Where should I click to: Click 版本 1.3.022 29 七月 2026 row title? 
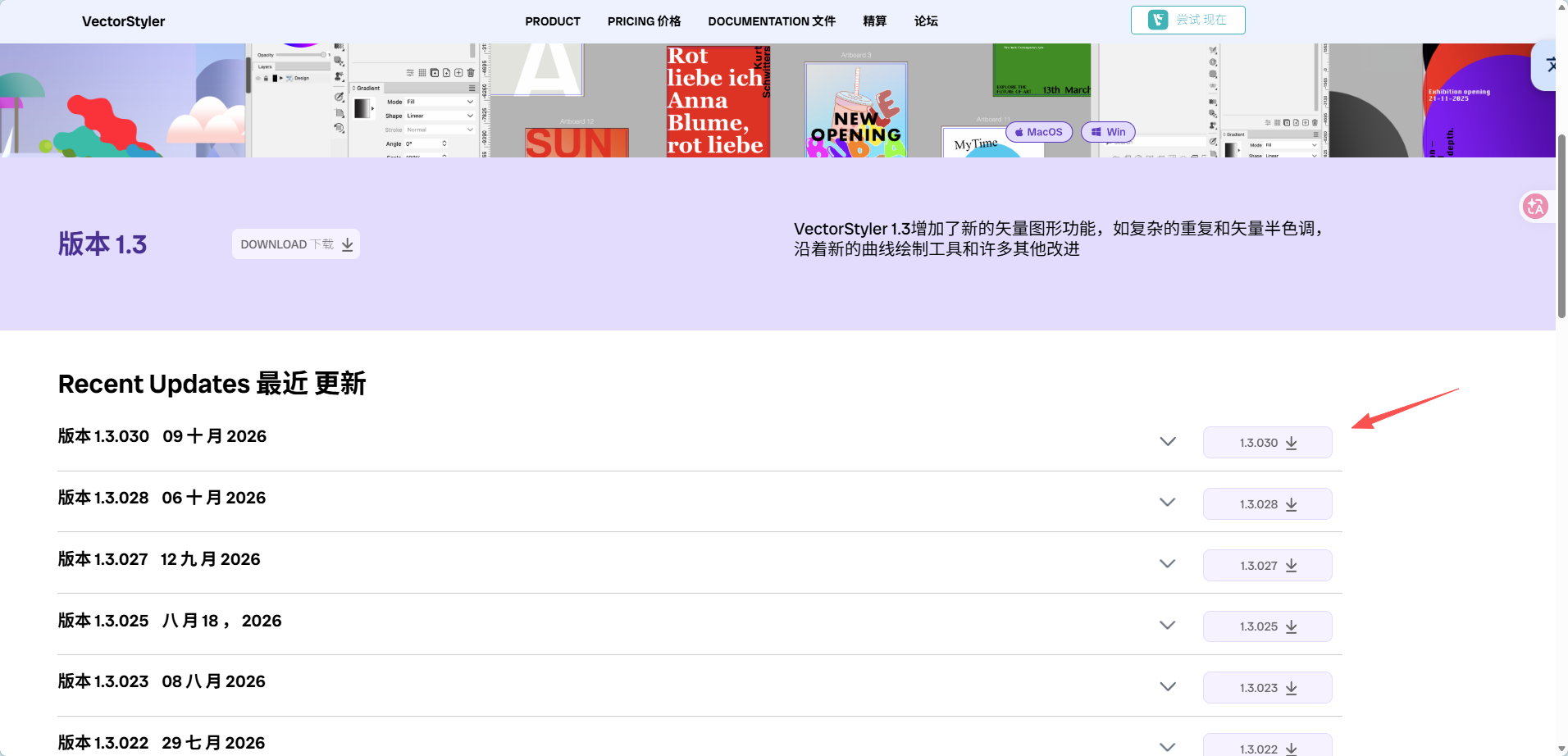162,743
